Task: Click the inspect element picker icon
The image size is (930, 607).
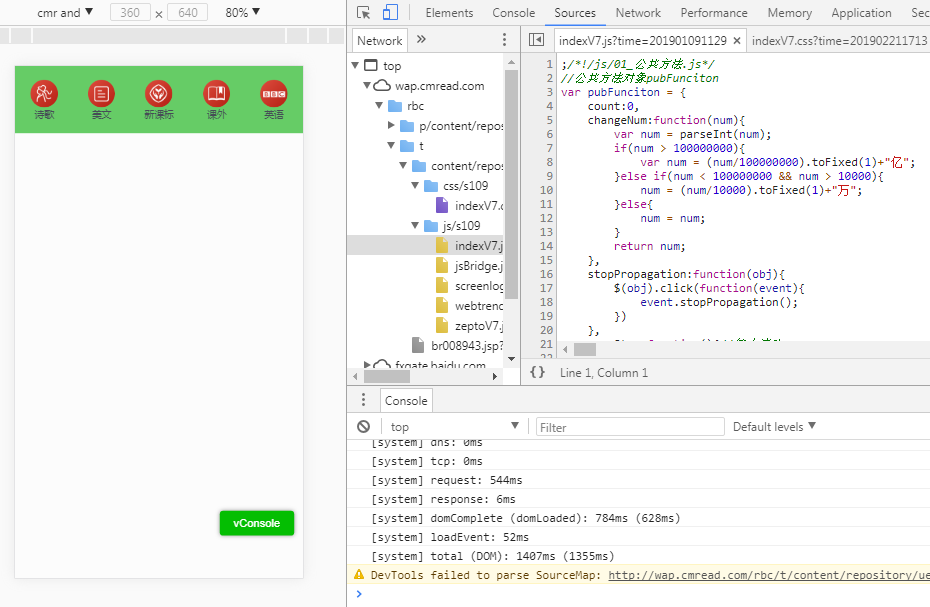Action: tap(364, 13)
